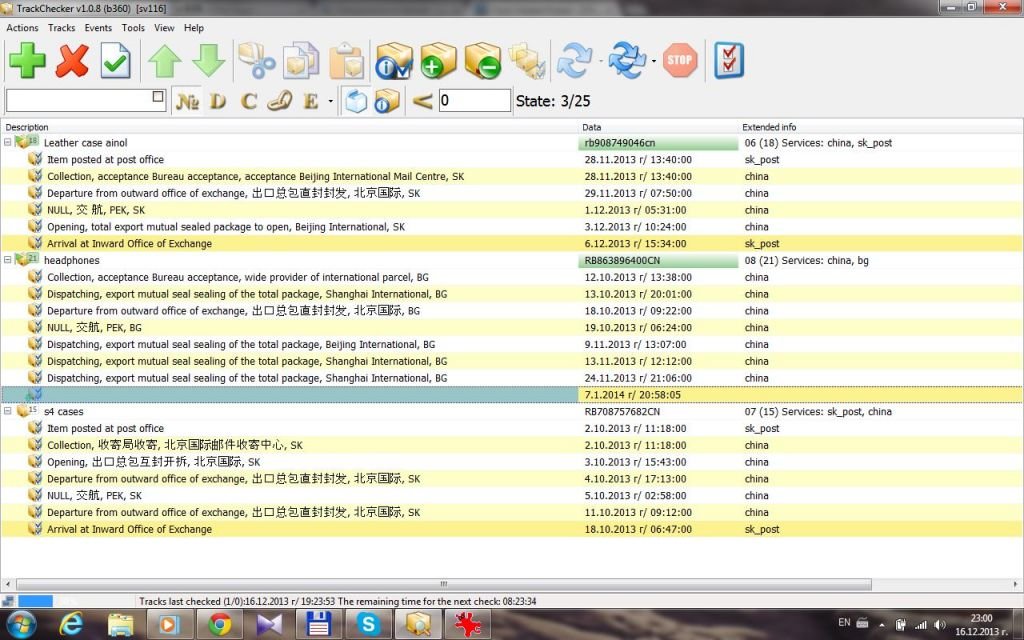Open dropdown arrow next to E filter
The width and height of the screenshot is (1024, 640).
[x=330, y=101]
